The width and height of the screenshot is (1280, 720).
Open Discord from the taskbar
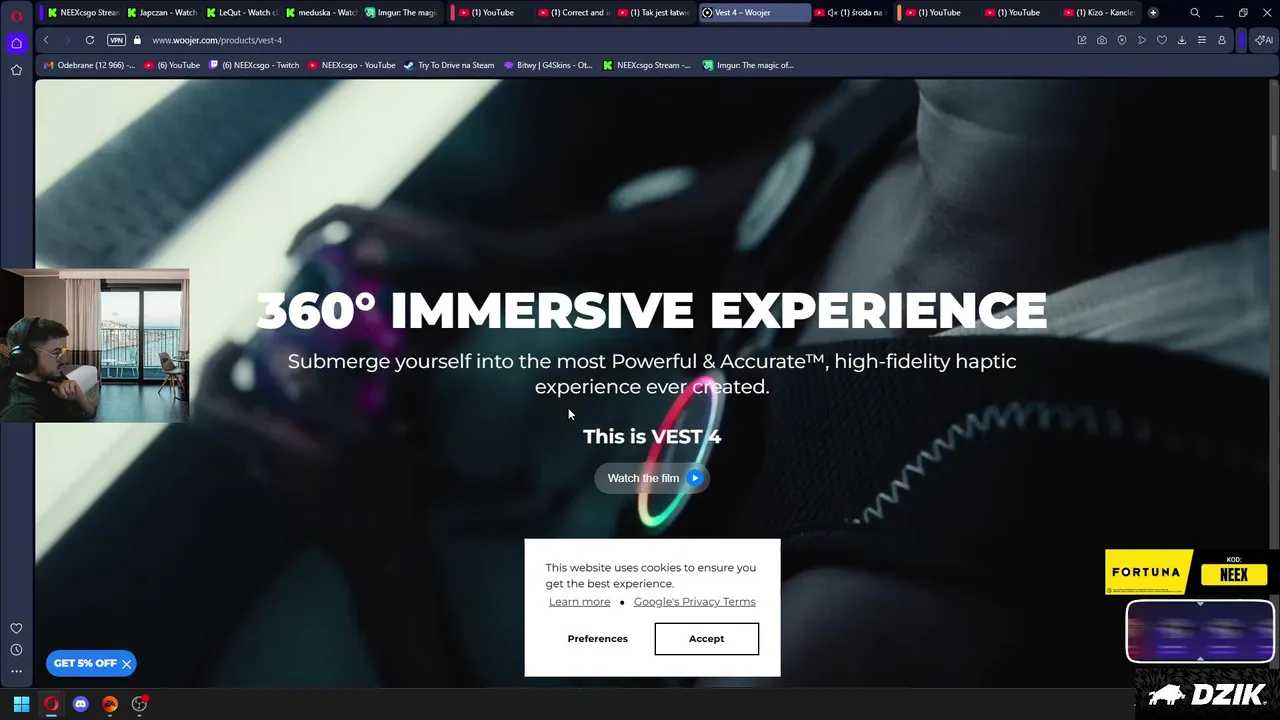[81, 704]
